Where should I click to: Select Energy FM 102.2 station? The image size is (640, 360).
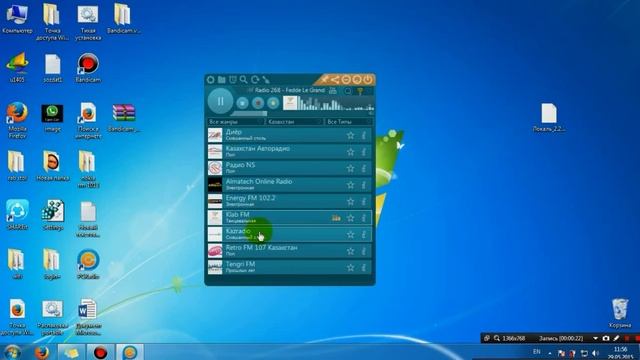coord(290,201)
